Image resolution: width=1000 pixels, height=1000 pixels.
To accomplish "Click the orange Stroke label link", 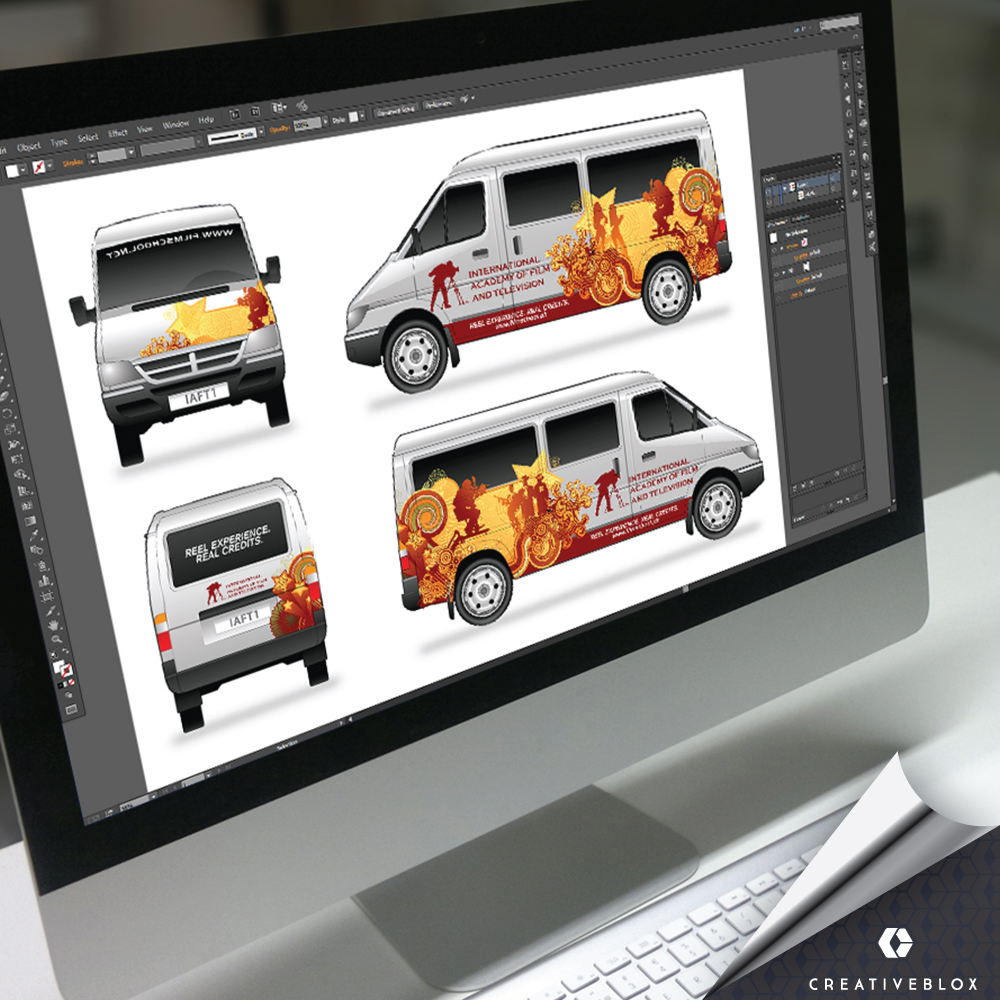I will [x=73, y=163].
